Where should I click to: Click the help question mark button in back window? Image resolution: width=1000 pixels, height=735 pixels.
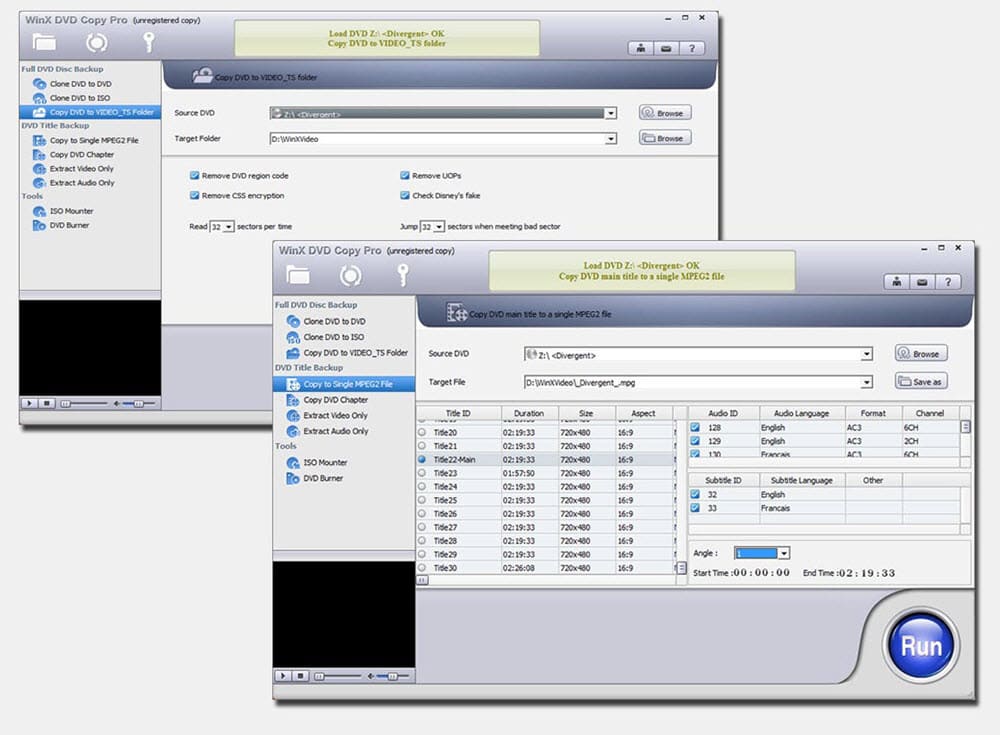pos(691,48)
